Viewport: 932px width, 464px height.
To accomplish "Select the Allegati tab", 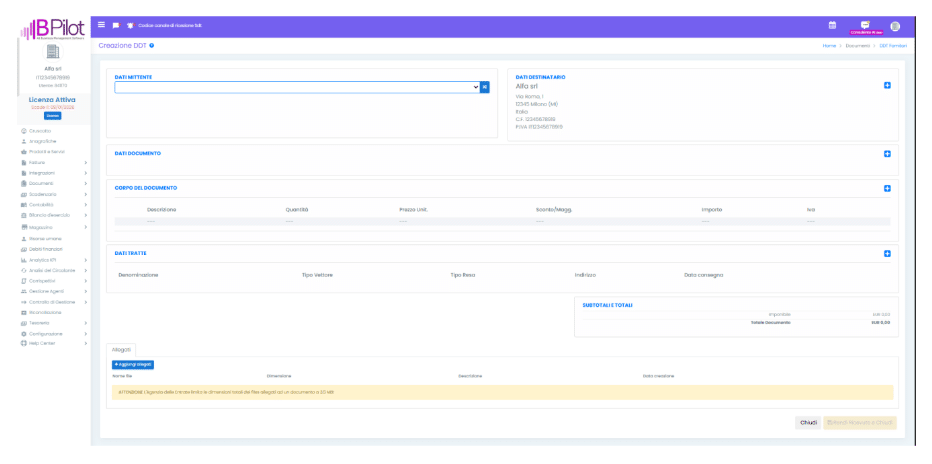I will point(121,349).
